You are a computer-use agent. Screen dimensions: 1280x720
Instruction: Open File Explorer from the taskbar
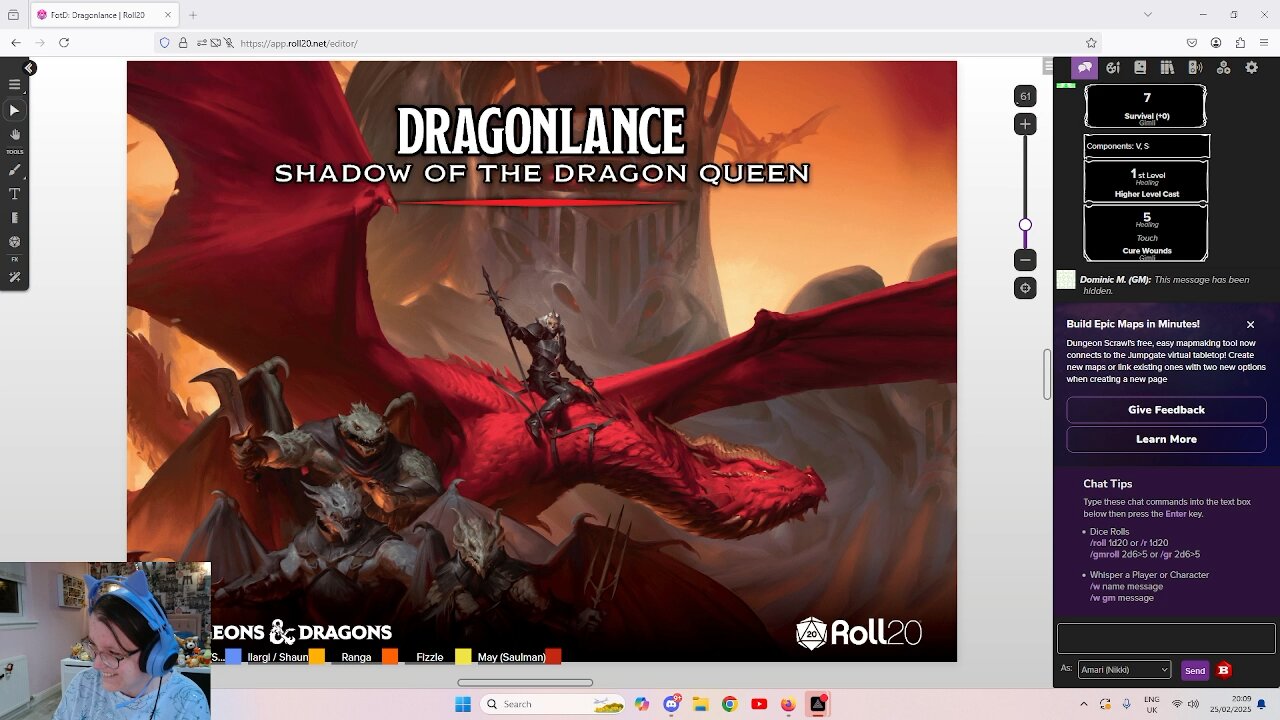(700, 704)
